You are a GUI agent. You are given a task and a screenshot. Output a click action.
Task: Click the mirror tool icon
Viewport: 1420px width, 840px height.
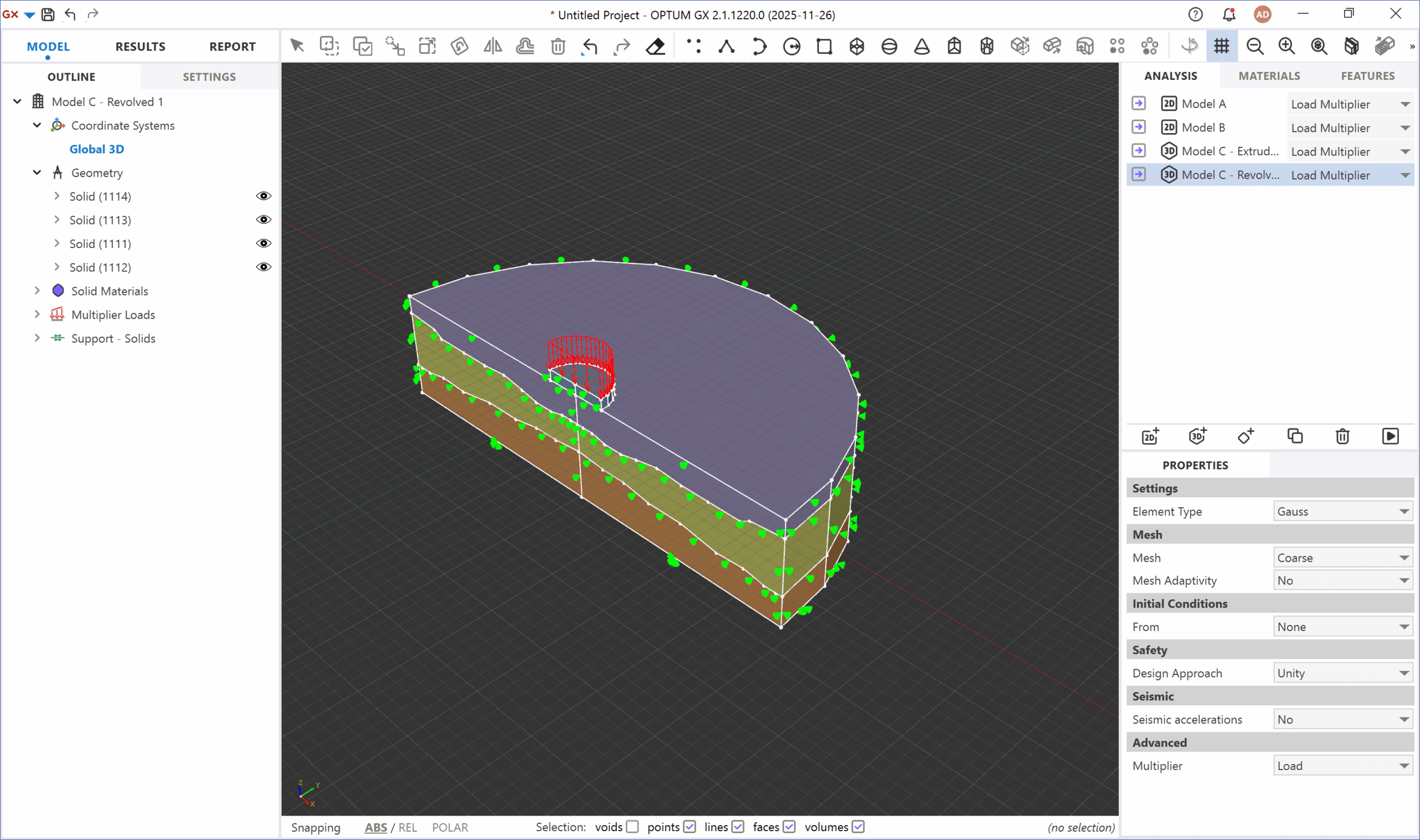pyautogui.click(x=493, y=47)
